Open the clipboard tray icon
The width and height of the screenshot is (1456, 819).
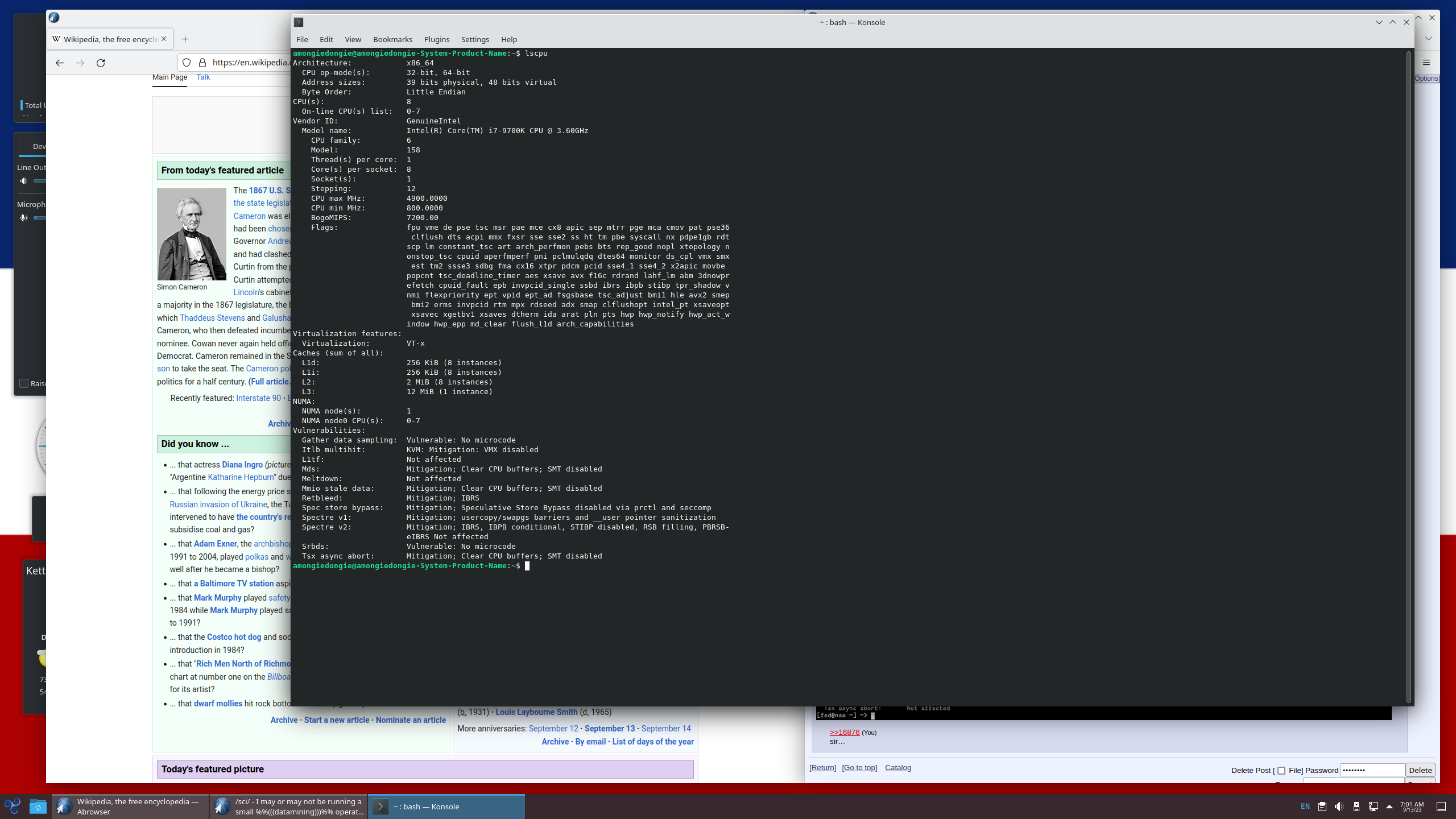point(1322,806)
